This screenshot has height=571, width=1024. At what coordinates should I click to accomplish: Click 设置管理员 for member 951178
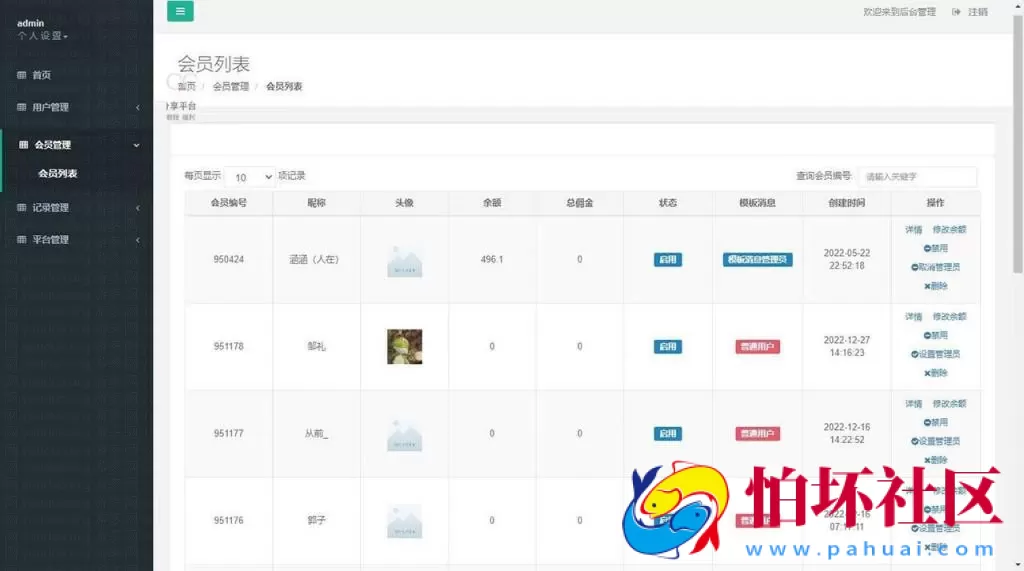[936, 354]
